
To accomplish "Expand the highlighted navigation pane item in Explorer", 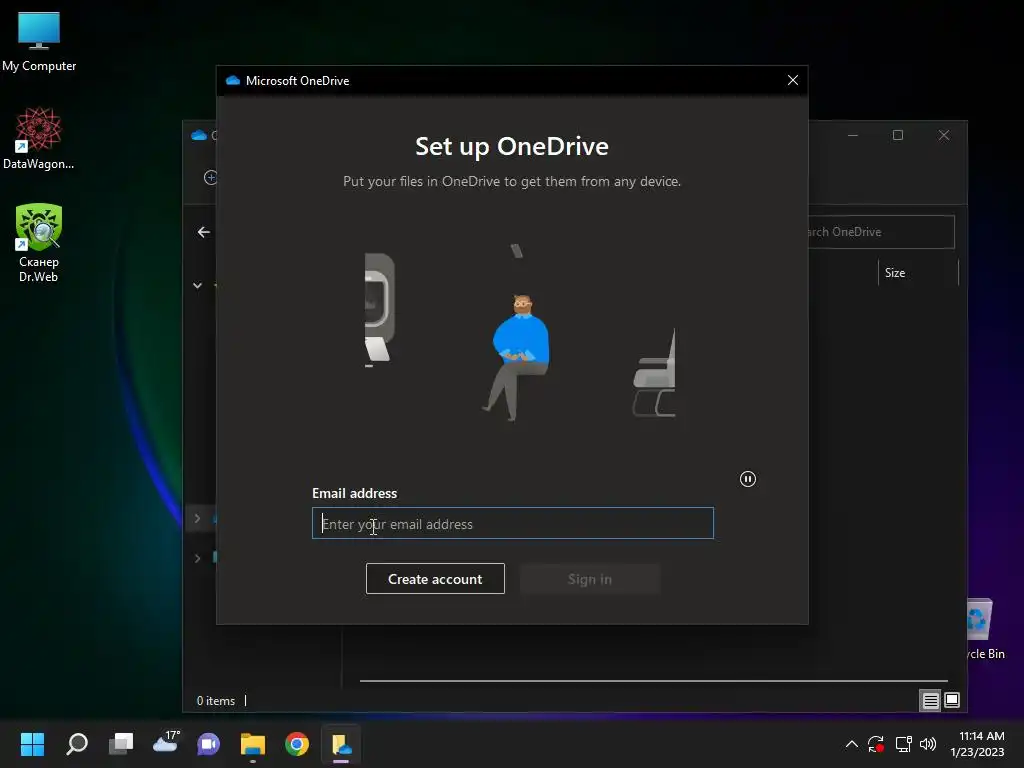I will tap(197, 519).
